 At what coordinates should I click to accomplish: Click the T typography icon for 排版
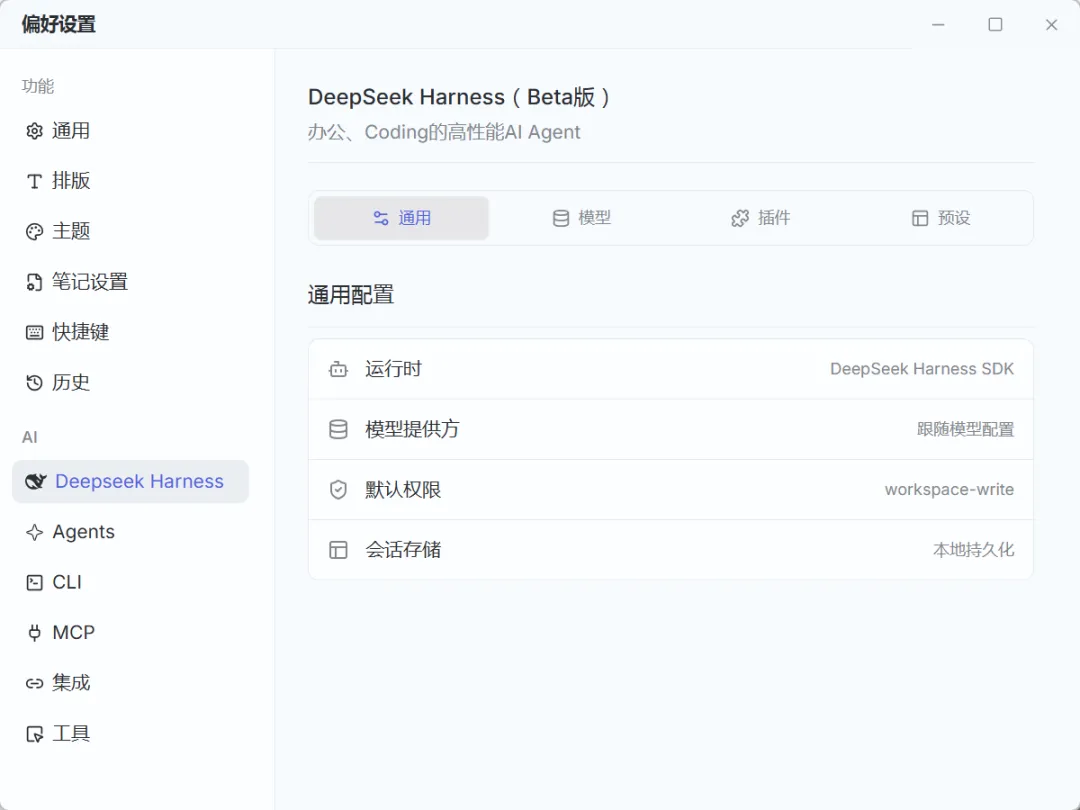pos(34,181)
